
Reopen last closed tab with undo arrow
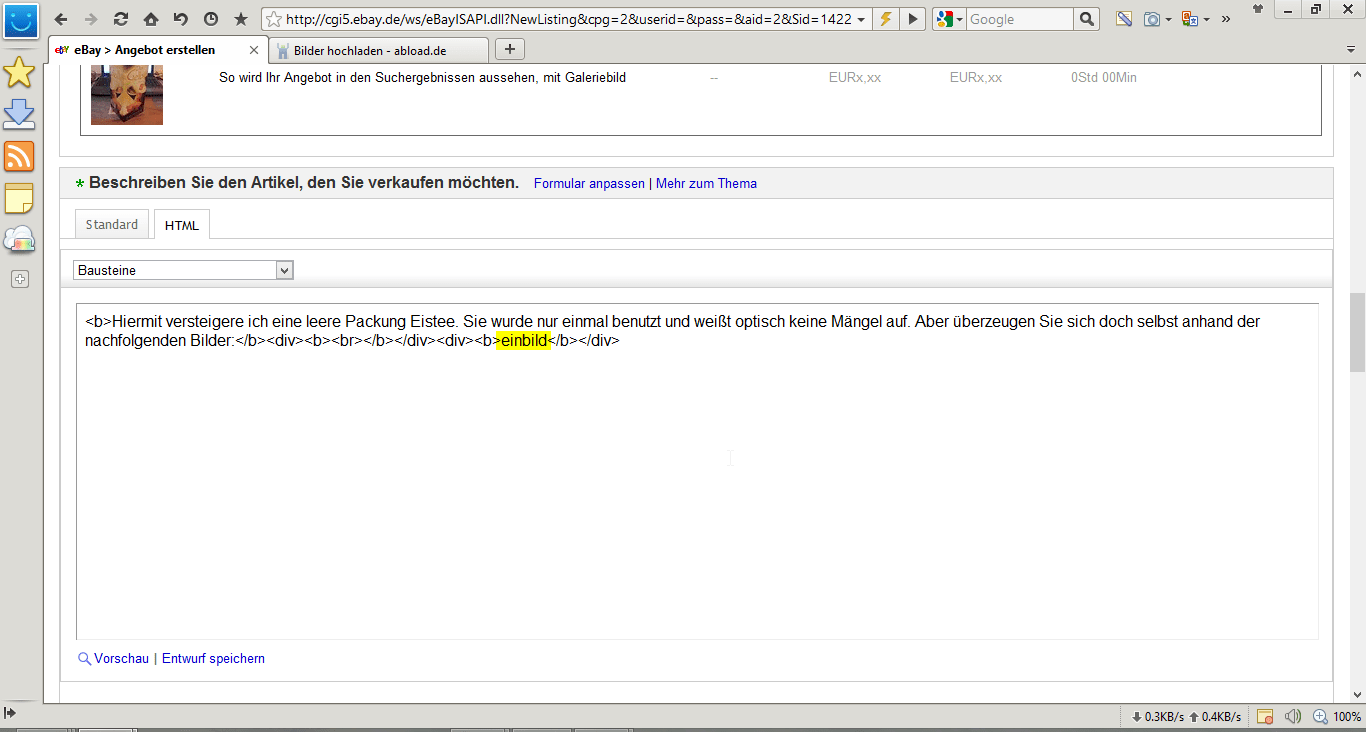coord(181,19)
